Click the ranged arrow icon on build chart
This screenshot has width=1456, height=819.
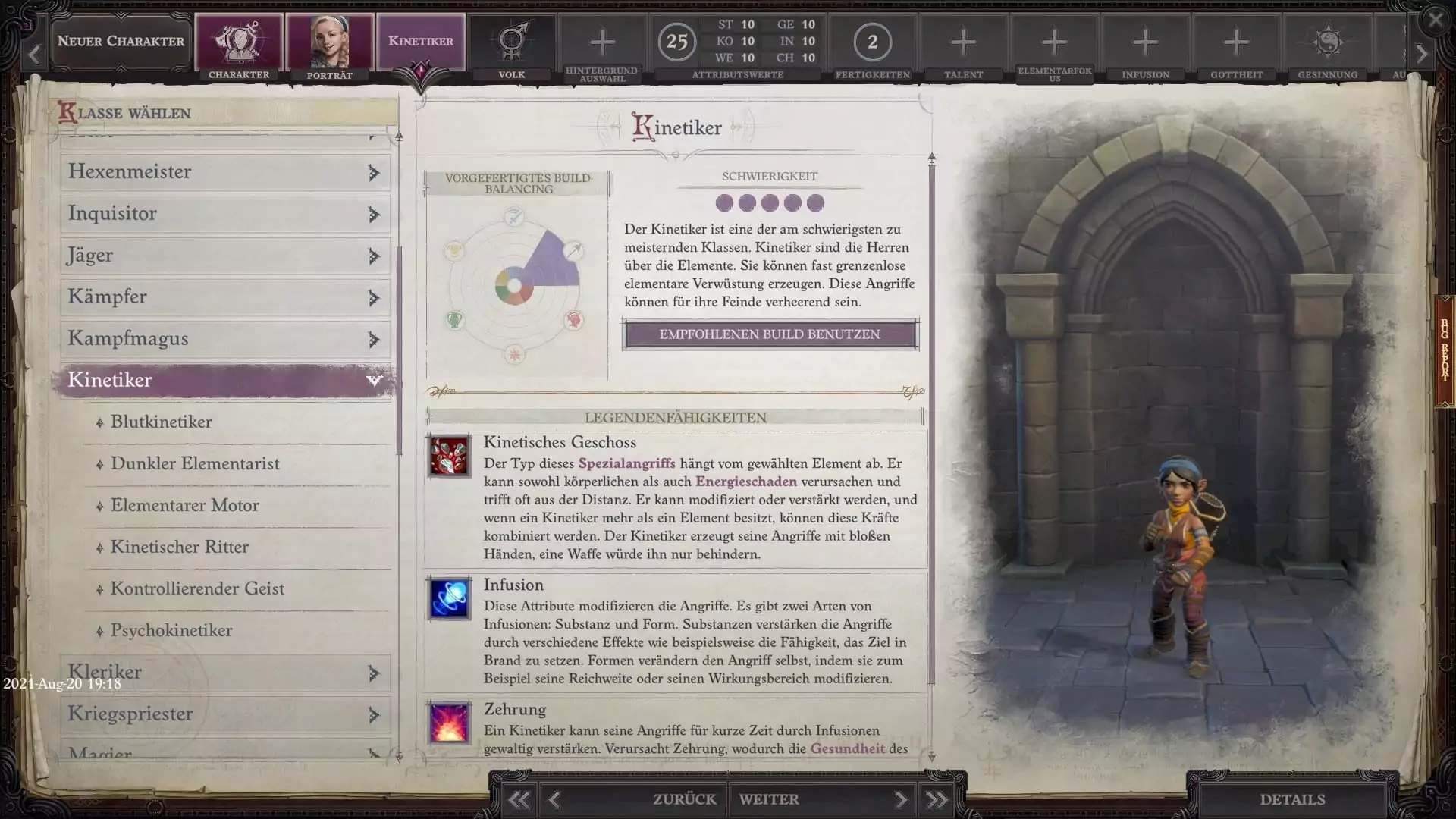(x=574, y=250)
